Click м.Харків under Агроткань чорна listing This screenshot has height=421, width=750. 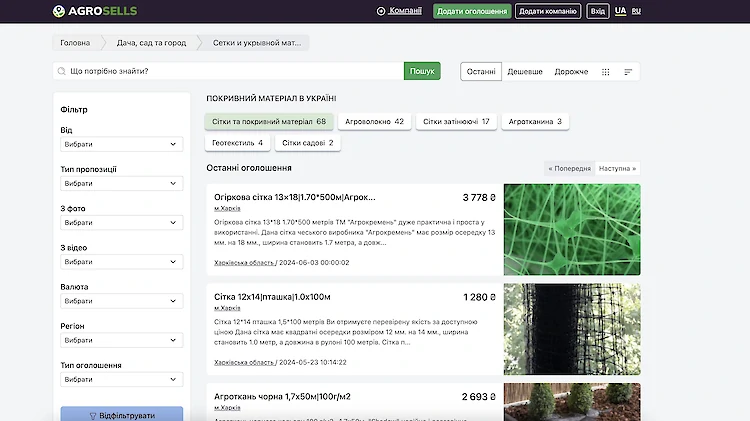227,408
